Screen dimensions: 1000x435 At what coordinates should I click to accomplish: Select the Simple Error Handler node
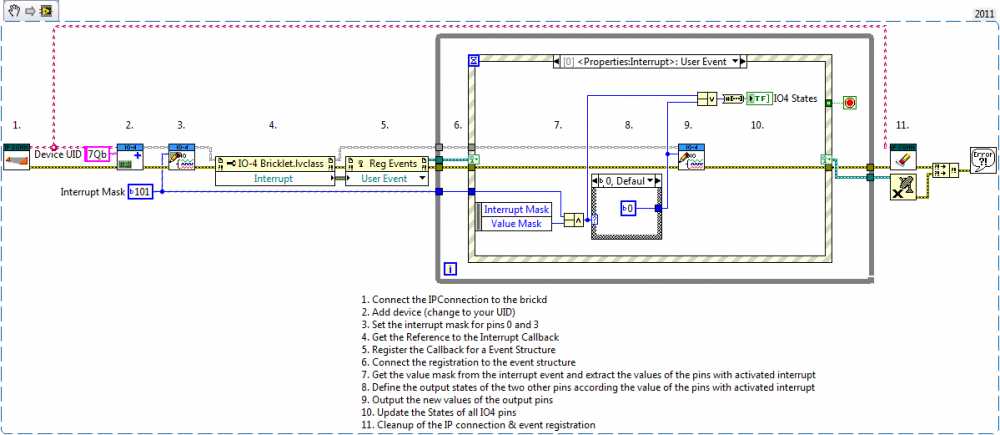point(983,161)
